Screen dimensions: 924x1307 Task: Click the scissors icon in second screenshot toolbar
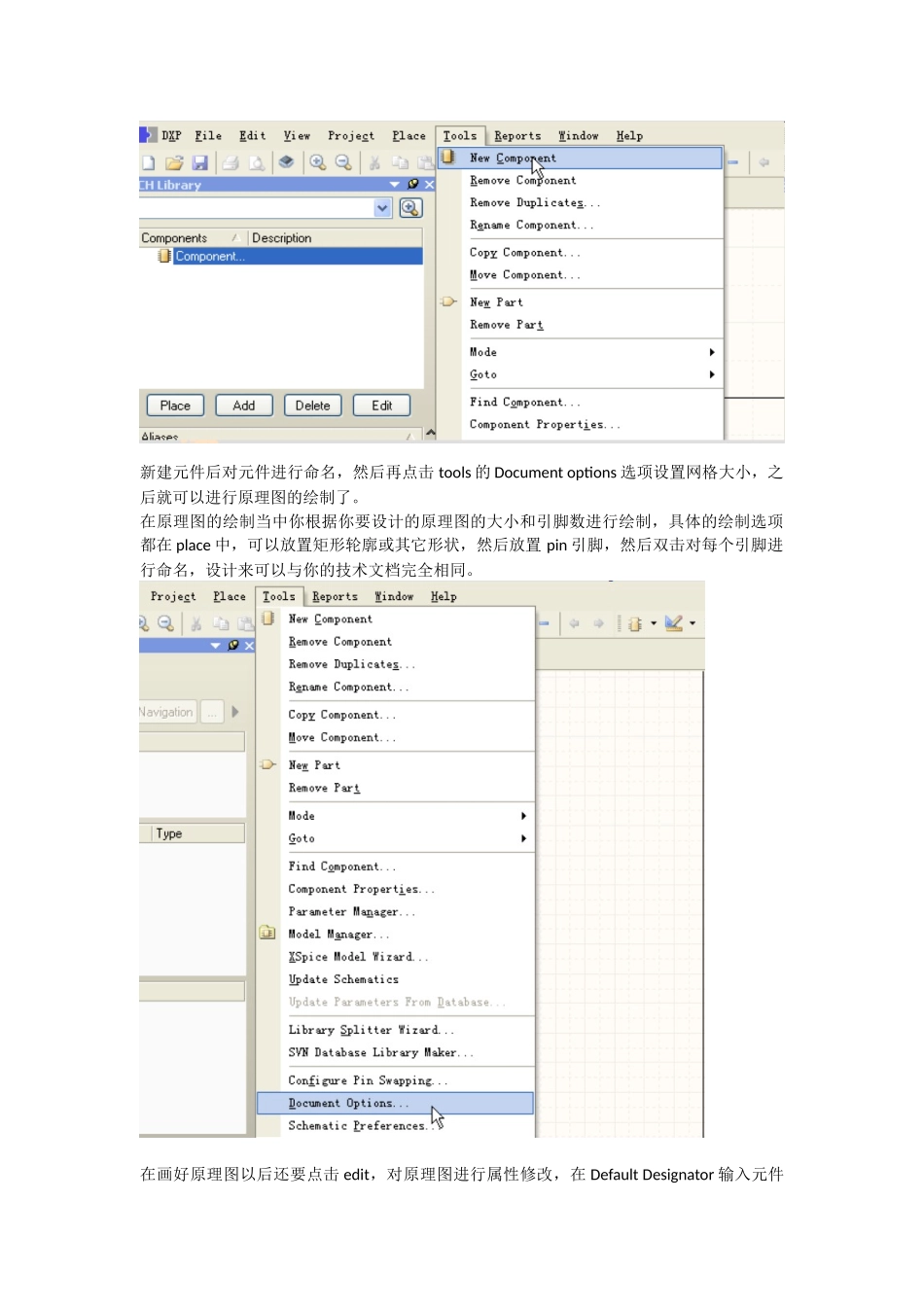pyautogui.click(x=195, y=622)
